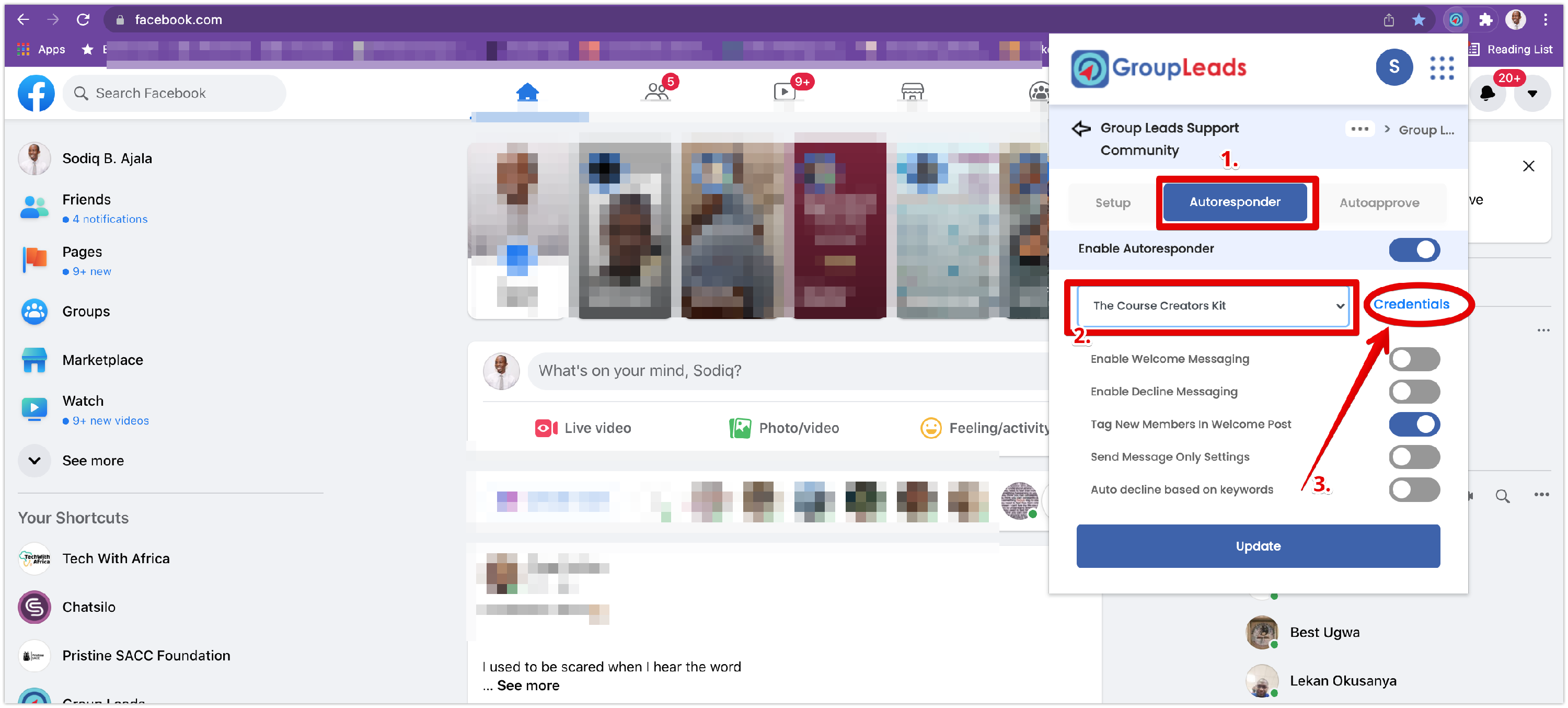Open the Chrome three-dot menu

[x=1546, y=19]
